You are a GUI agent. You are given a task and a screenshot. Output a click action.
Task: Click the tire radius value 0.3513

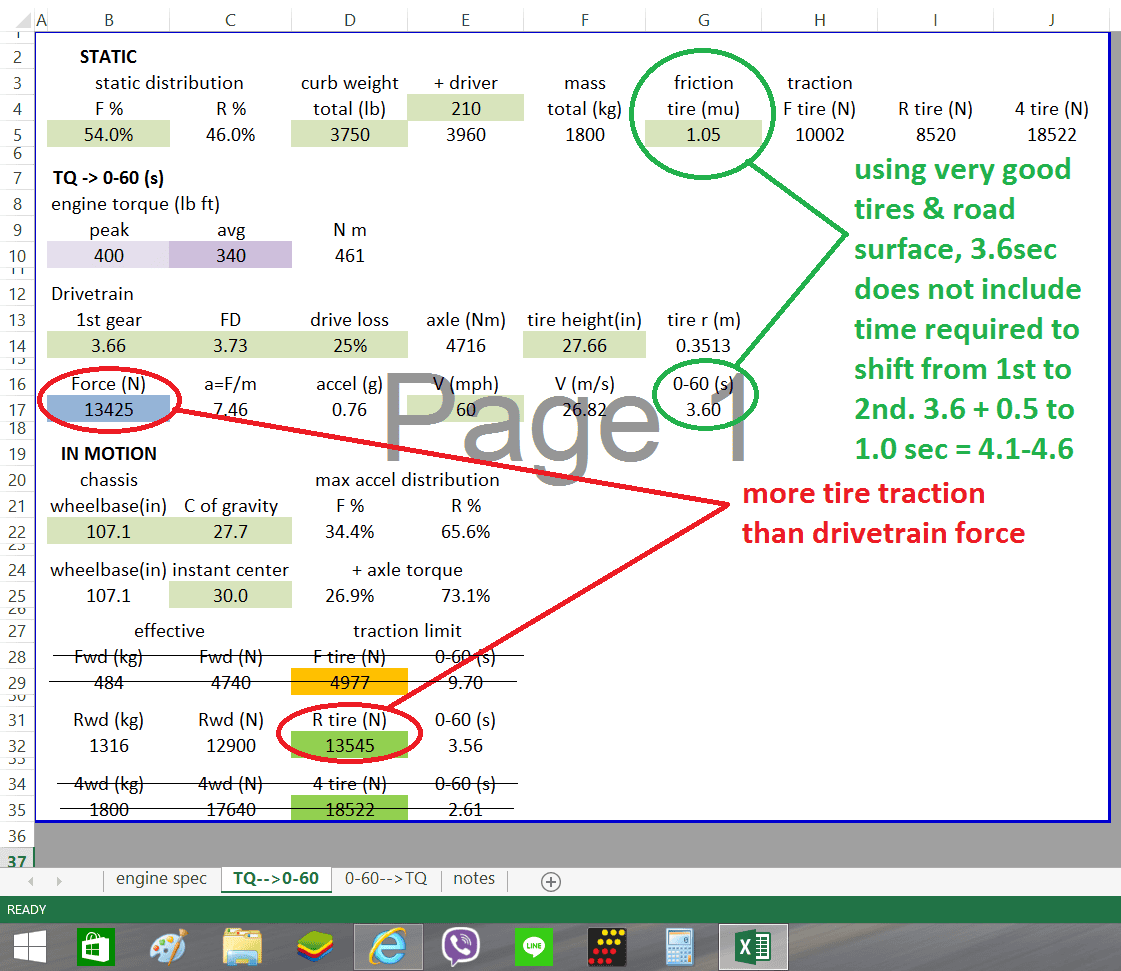[703, 345]
